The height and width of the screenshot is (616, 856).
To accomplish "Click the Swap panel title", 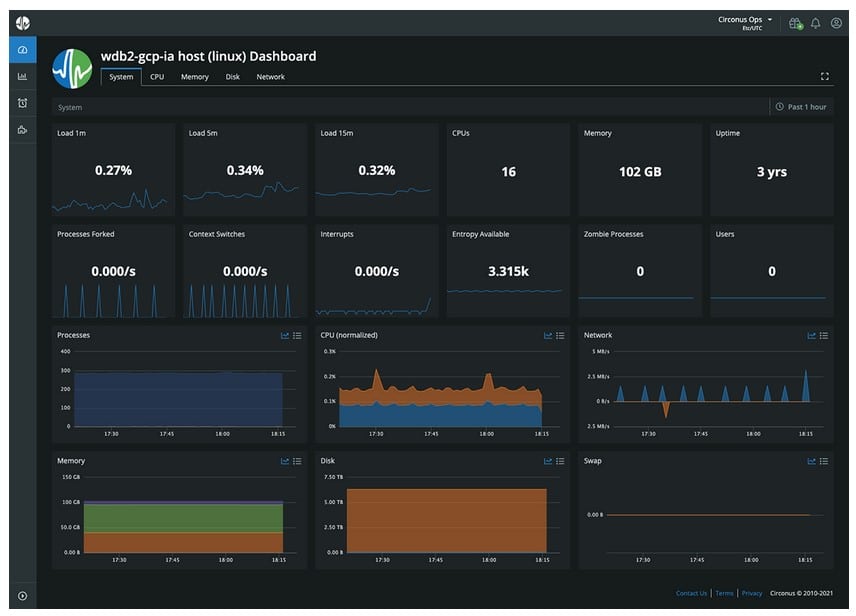I will click(x=592, y=461).
